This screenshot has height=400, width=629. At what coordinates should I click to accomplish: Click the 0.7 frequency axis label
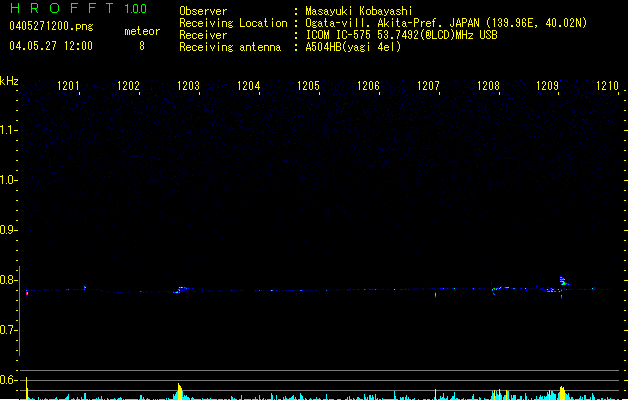8,330
